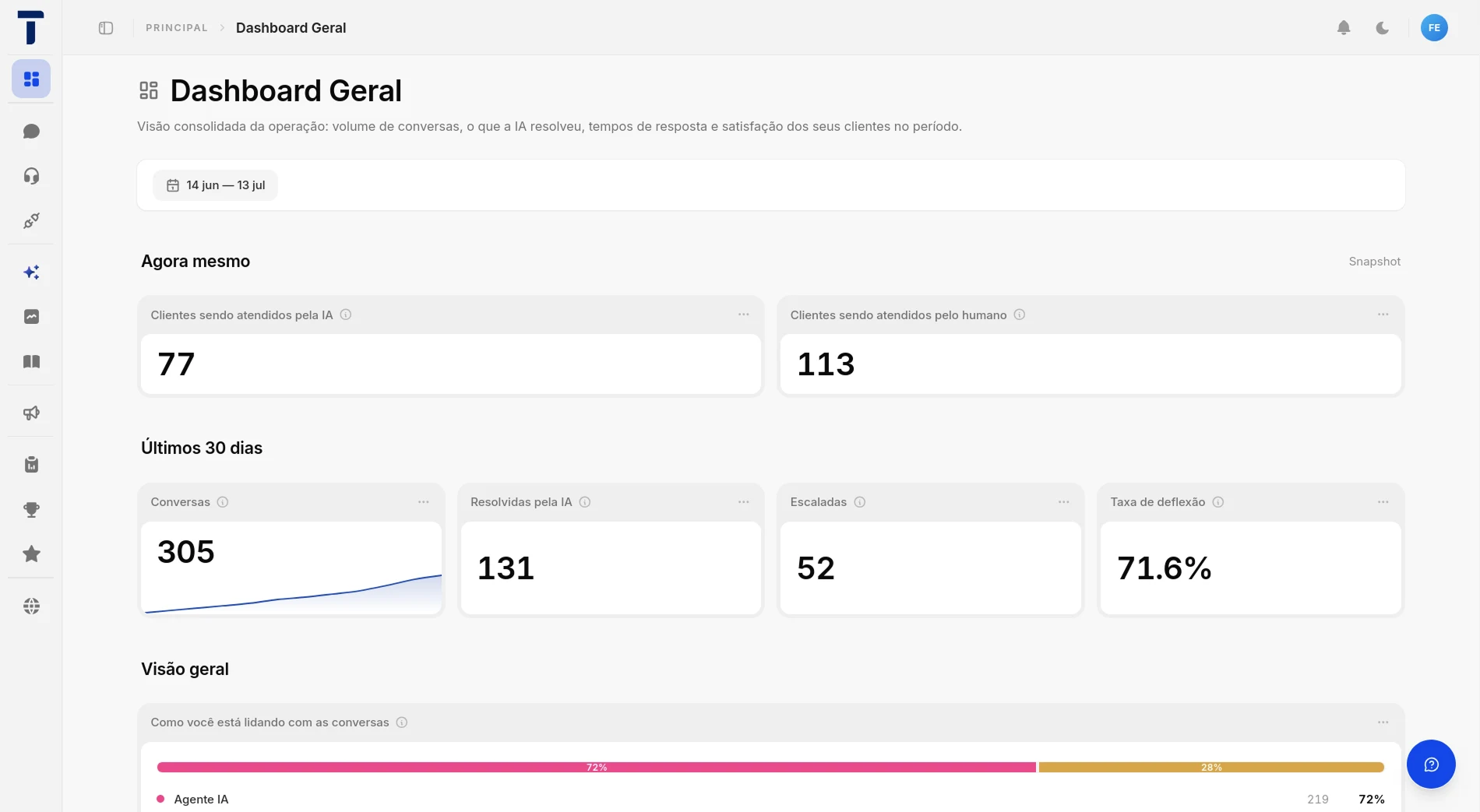Open the star favorites sidebar icon
The image size is (1480, 812).
[x=31, y=554]
